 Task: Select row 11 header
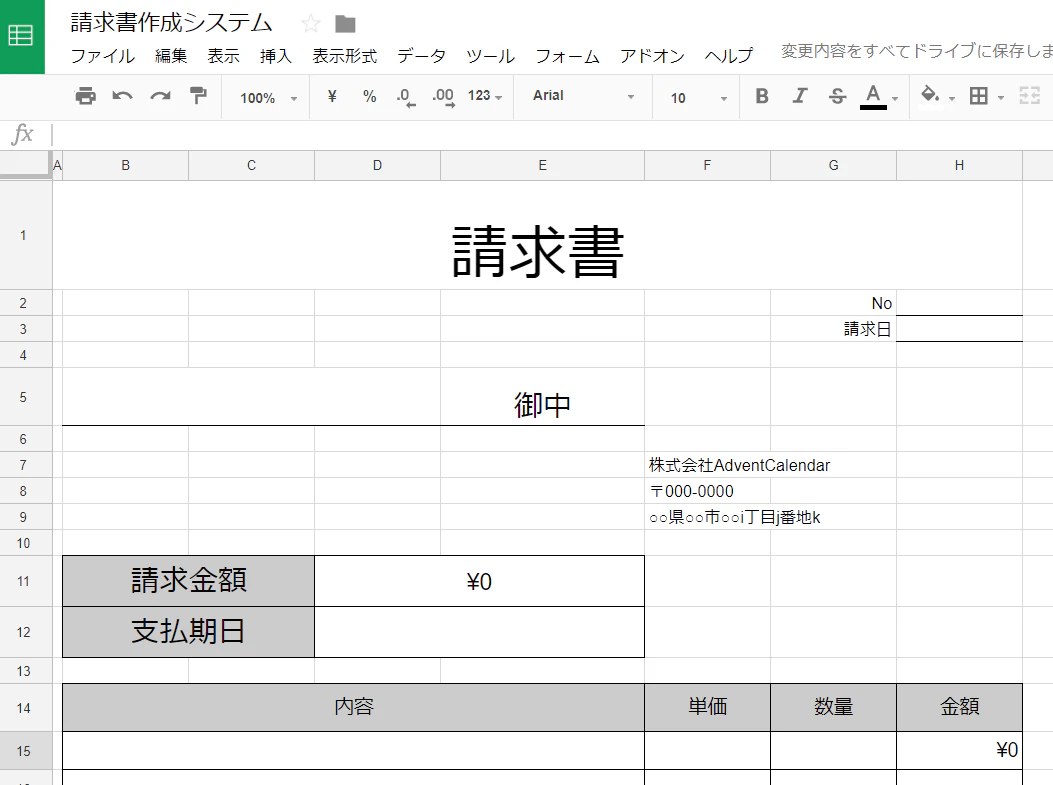point(24,582)
